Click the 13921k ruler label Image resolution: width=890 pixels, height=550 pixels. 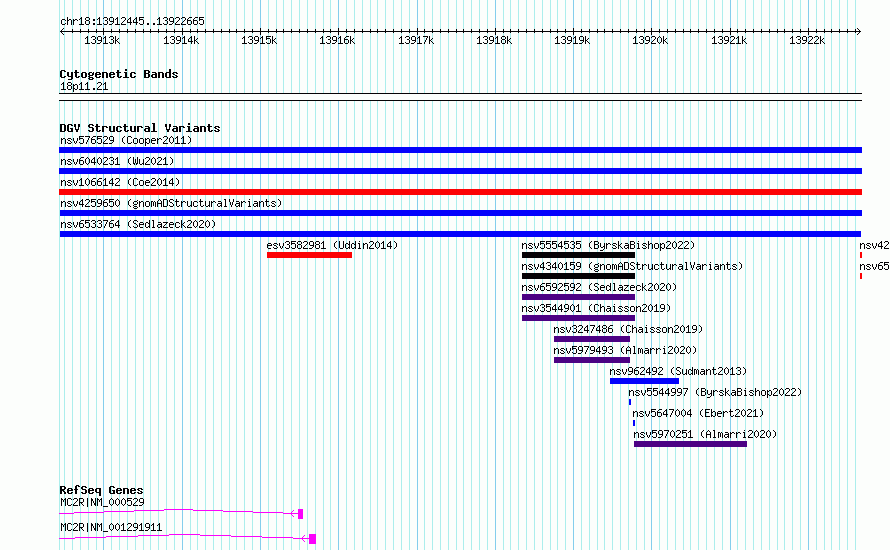click(729, 41)
